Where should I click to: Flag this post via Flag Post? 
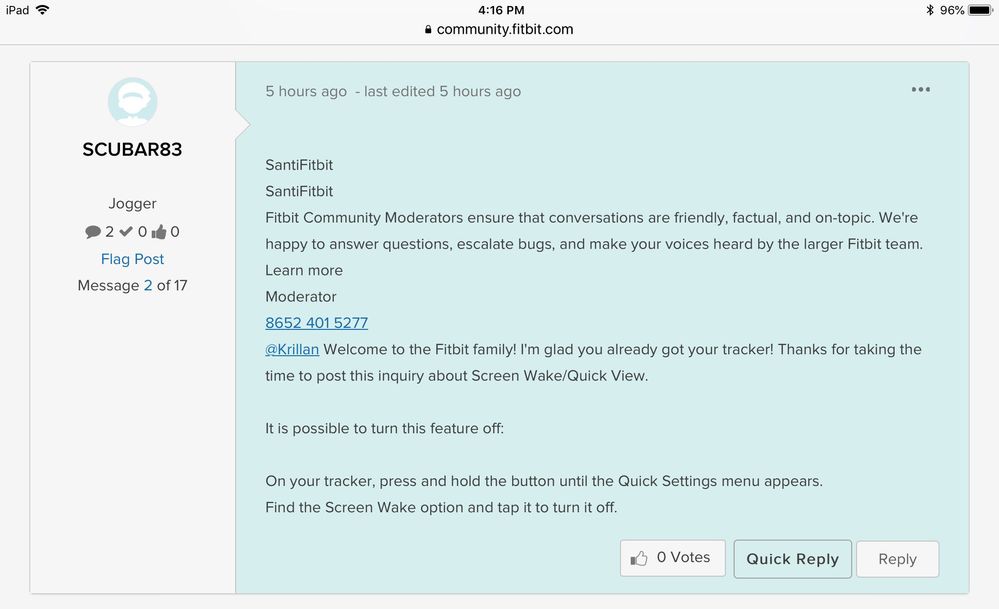[133, 259]
